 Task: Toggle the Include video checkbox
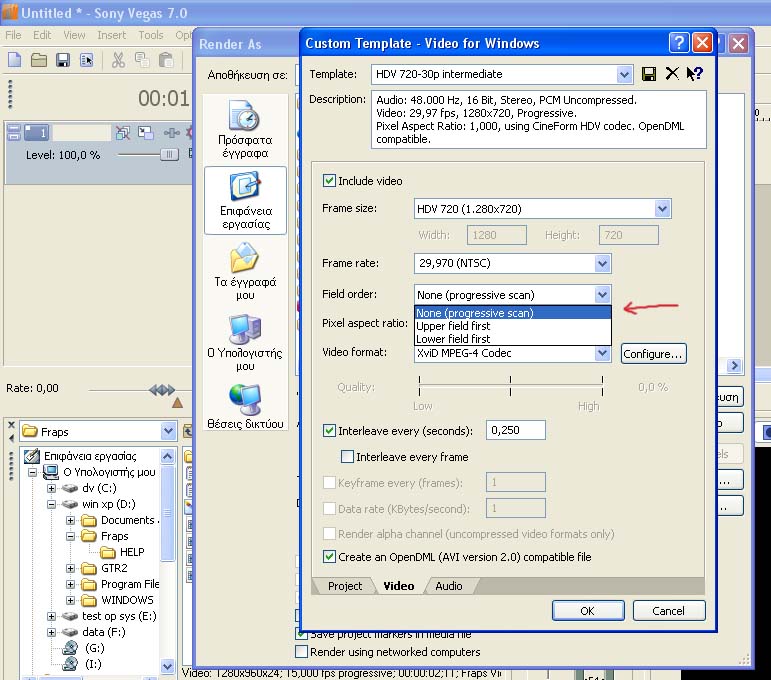click(x=329, y=181)
